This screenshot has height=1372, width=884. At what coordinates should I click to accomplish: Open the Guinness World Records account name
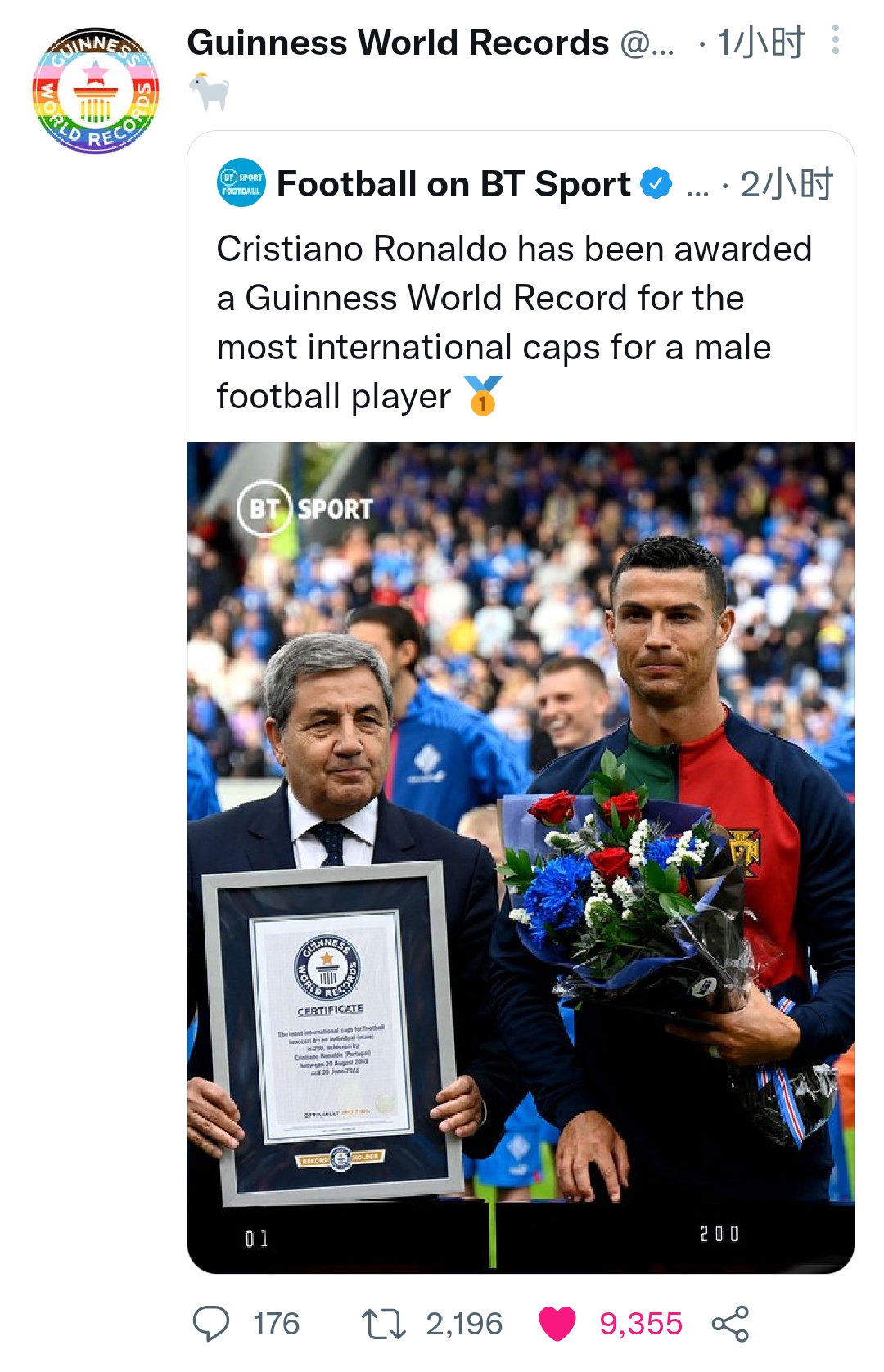[398, 43]
